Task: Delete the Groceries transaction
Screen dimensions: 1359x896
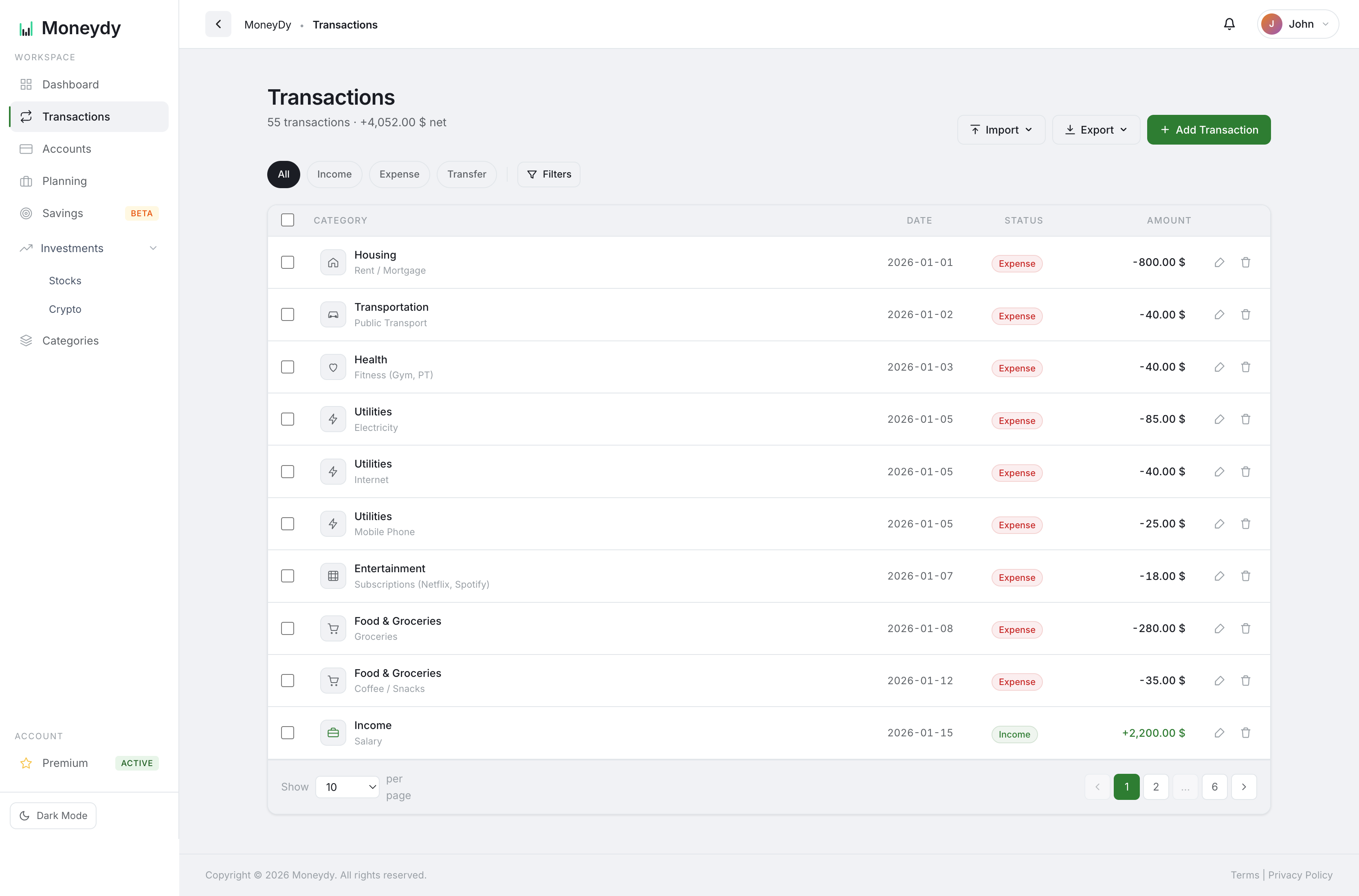Action: coord(1246,628)
